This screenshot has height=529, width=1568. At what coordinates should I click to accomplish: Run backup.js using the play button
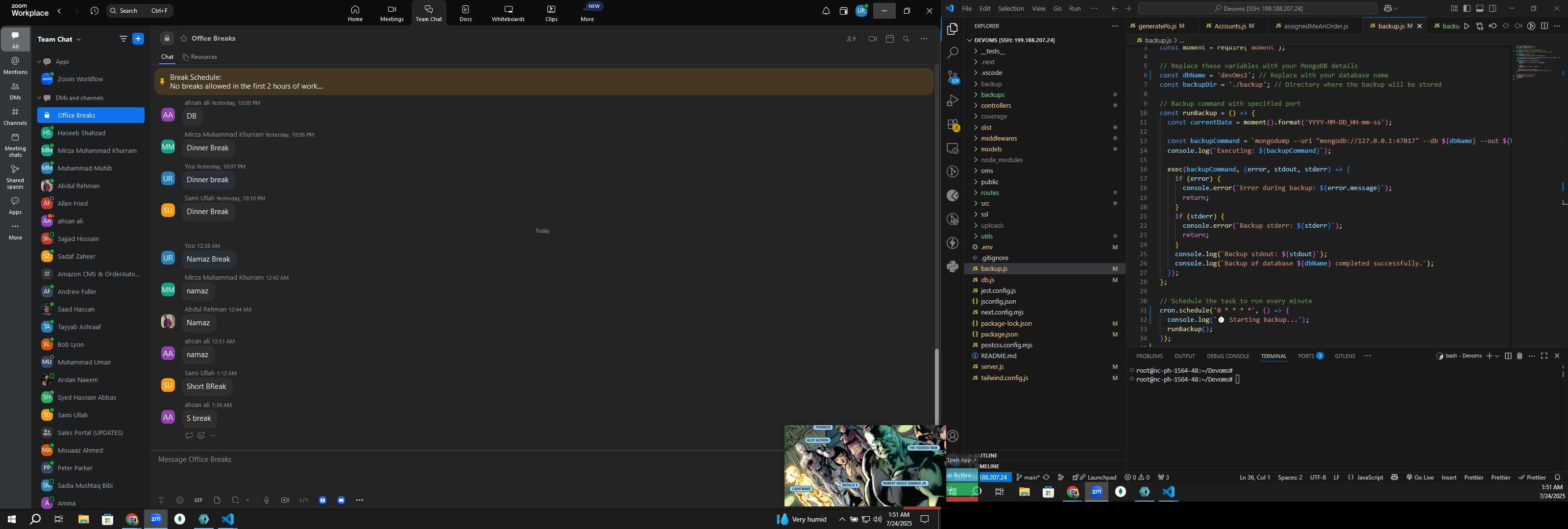[1467, 26]
